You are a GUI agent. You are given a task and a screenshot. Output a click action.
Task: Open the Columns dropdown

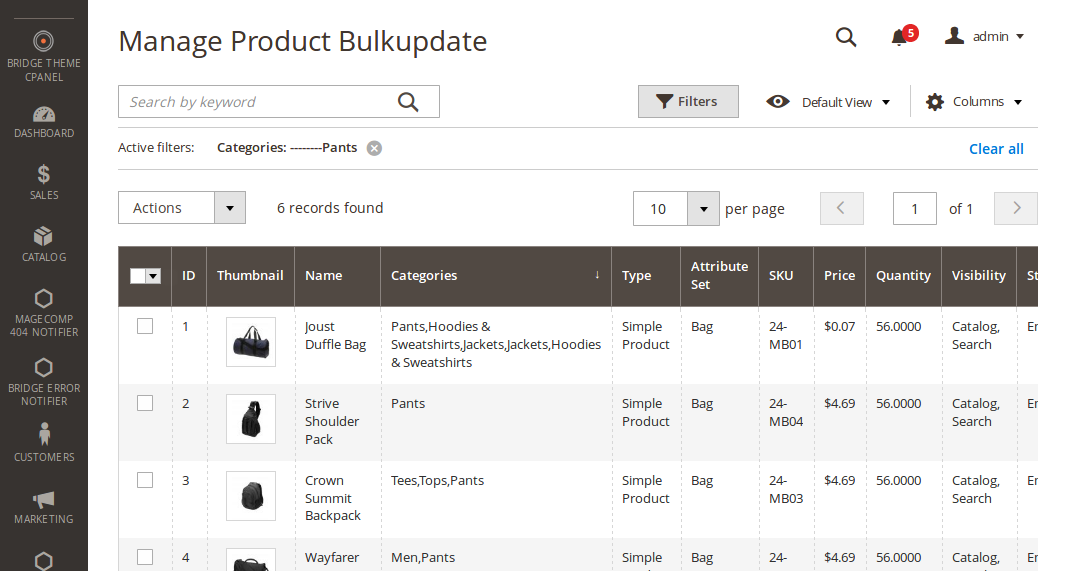pos(974,102)
